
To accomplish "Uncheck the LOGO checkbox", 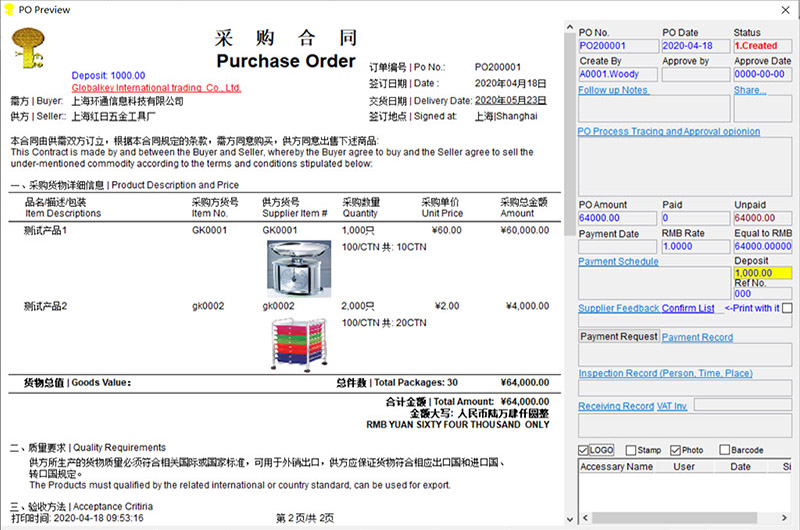I will click(x=584, y=450).
